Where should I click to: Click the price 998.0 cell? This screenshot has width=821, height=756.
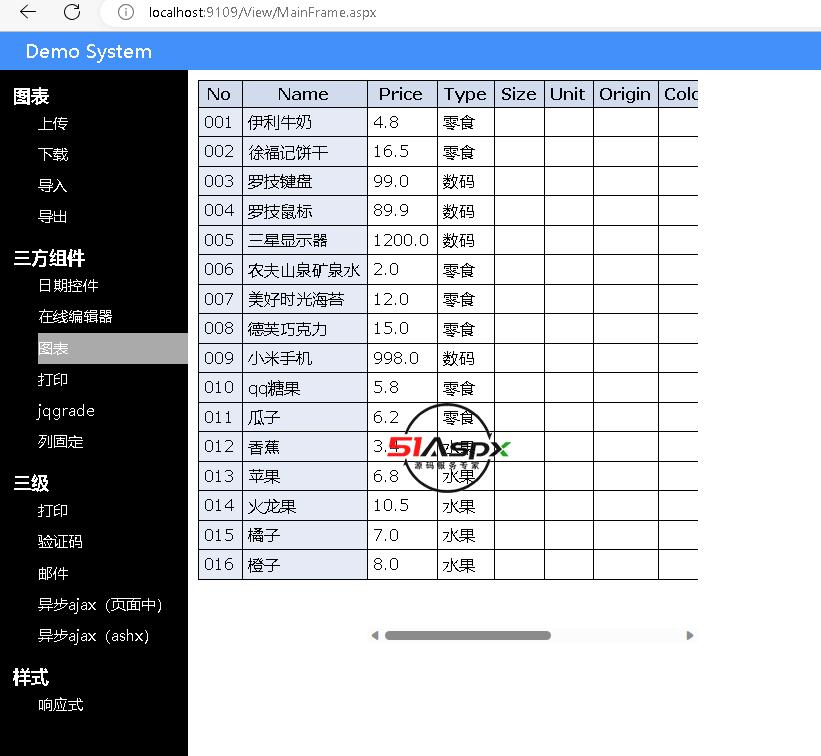point(402,358)
